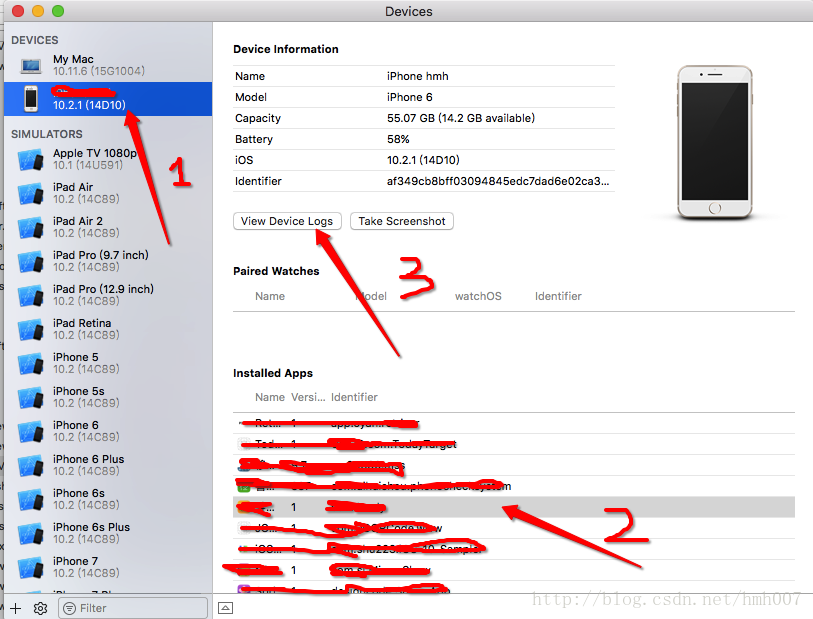Add a device with the plus button

16,608
